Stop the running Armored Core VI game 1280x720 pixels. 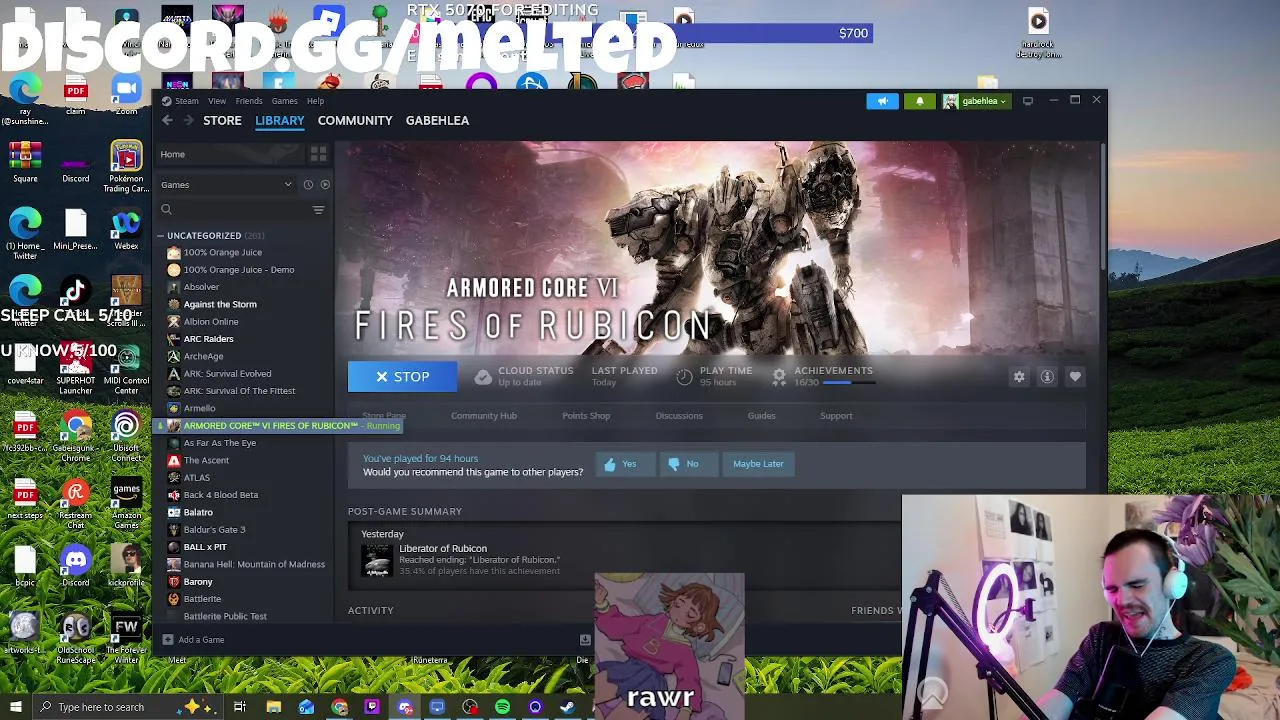click(402, 377)
